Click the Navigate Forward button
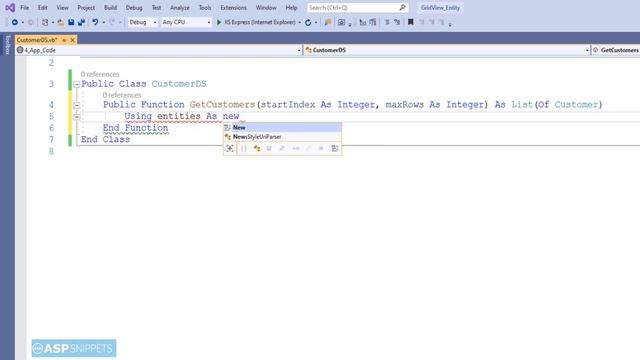640x360 pixels. click(31, 22)
